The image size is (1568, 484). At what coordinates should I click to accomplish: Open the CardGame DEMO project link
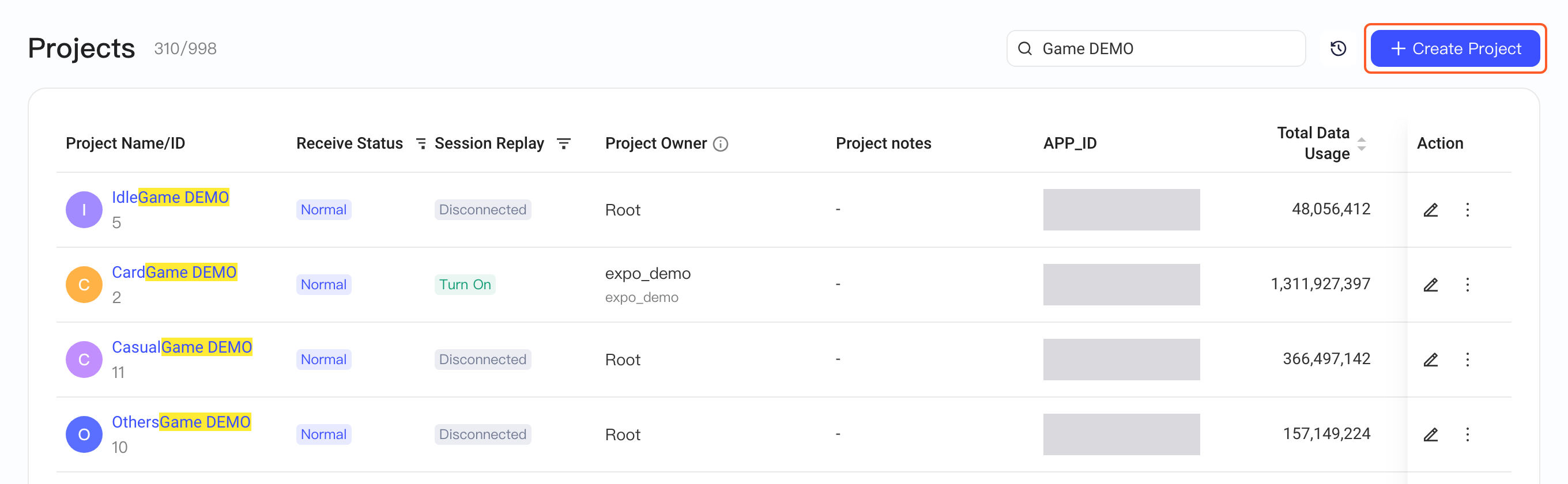pyautogui.click(x=174, y=272)
